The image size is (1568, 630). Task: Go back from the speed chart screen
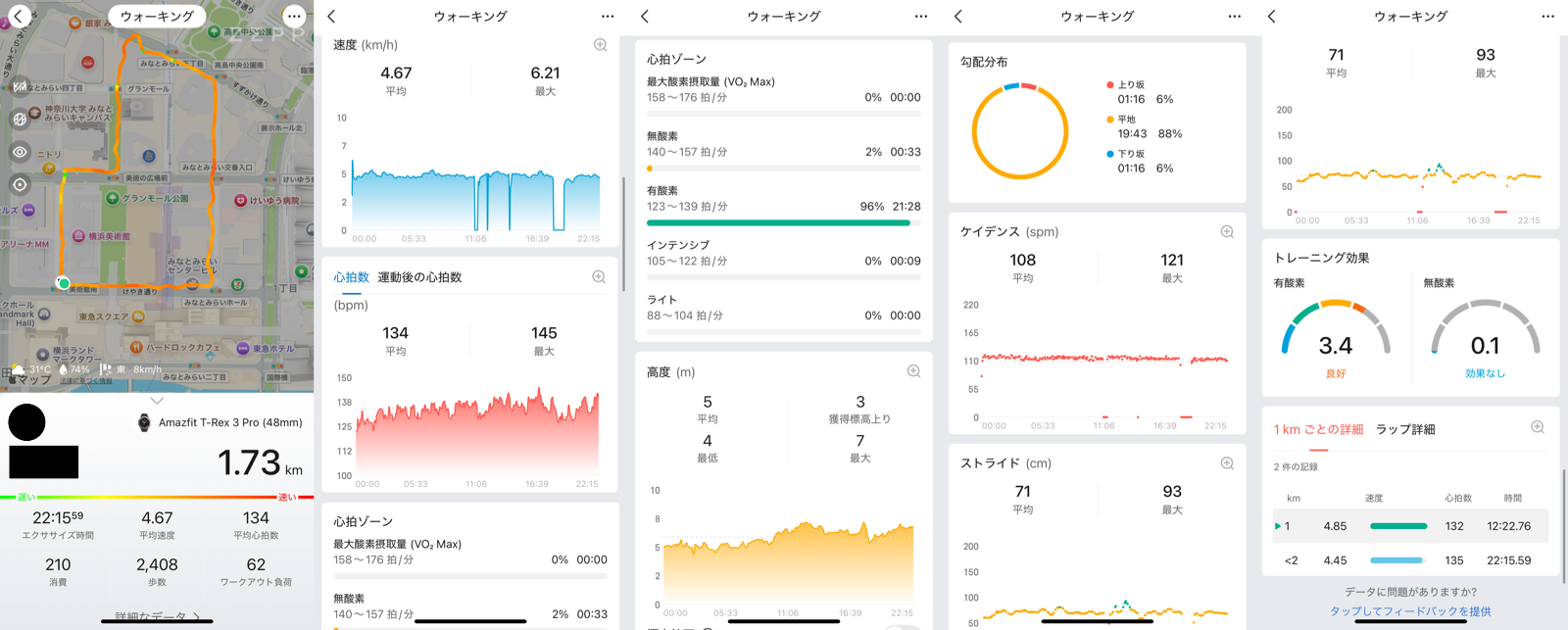(331, 16)
